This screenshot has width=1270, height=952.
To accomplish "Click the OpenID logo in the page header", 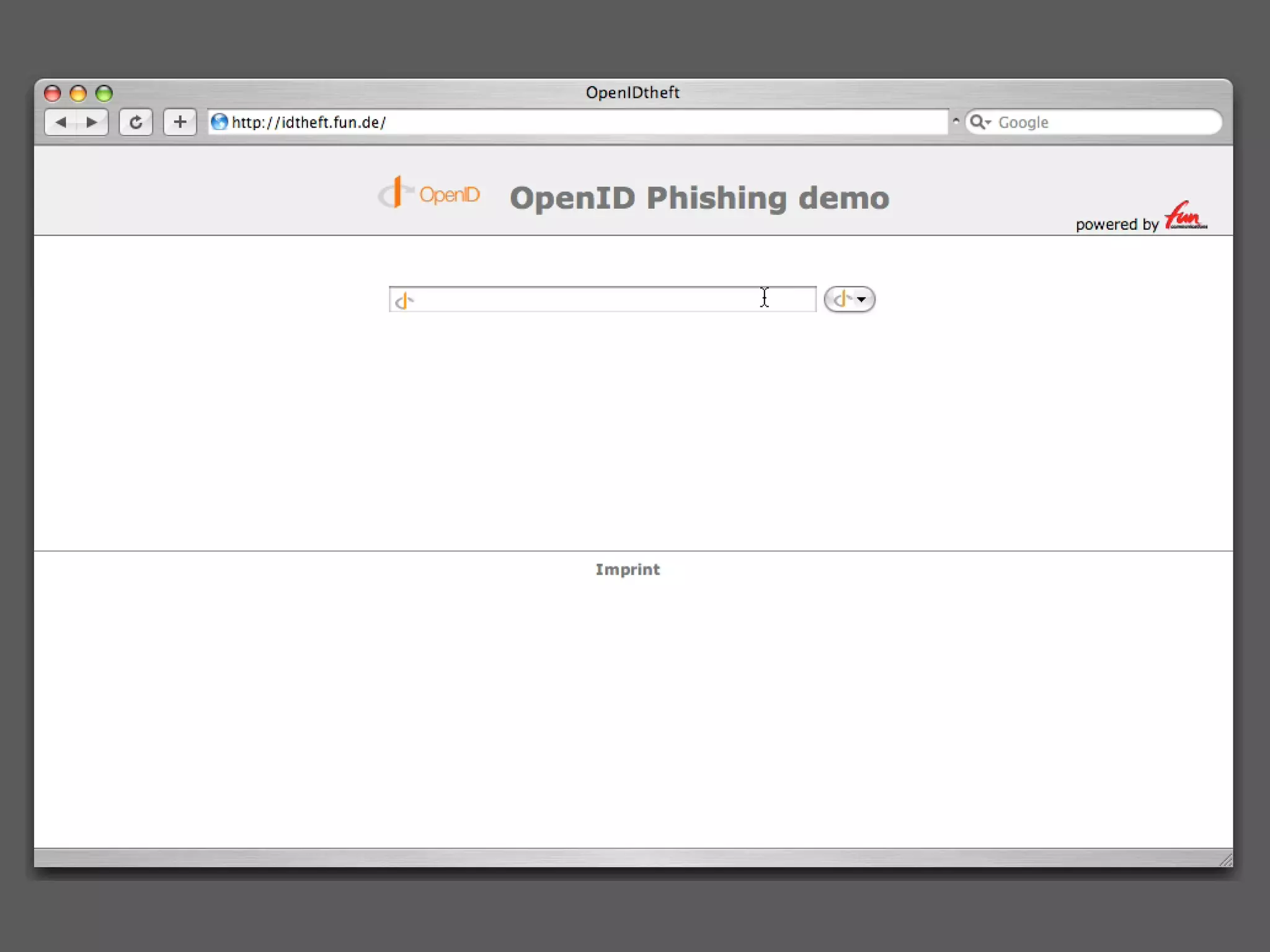I will [x=429, y=193].
